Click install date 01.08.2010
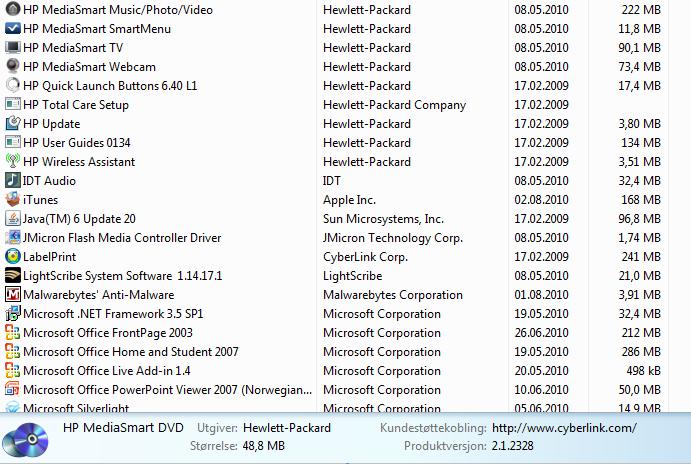The image size is (691, 464). (541, 295)
